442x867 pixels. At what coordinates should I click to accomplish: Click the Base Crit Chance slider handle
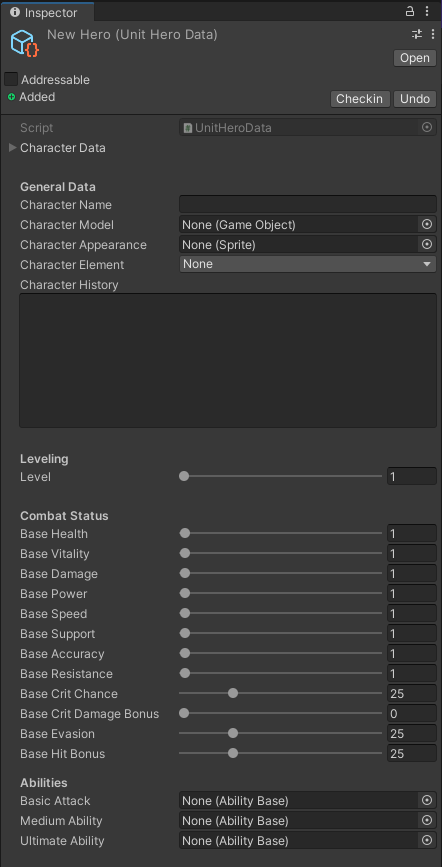click(233, 693)
